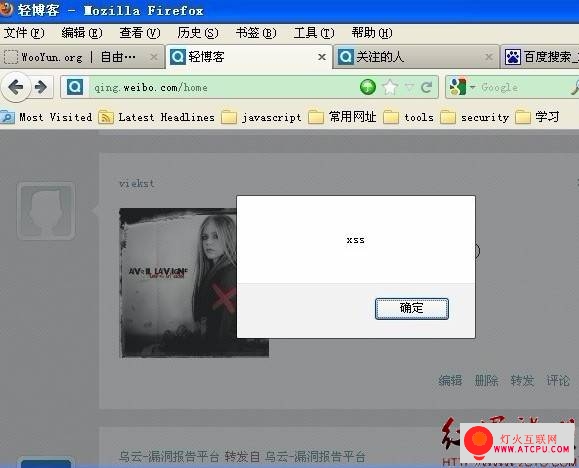This screenshot has height=468, width=579.
Task: Close the 轻博客 tab
Action: pyautogui.click(x=322, y=57)
